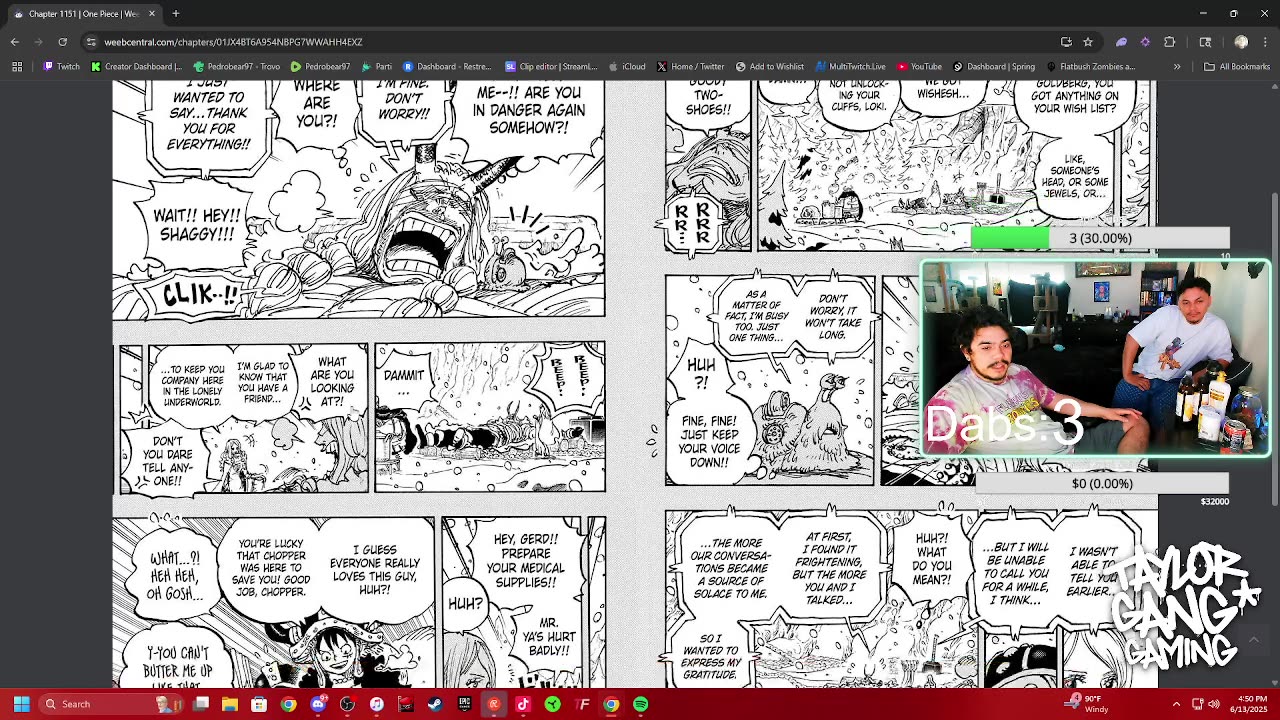Open iTunes music app from the taskbar
This screenshot has height=720, width=1280.
[376, 704]
